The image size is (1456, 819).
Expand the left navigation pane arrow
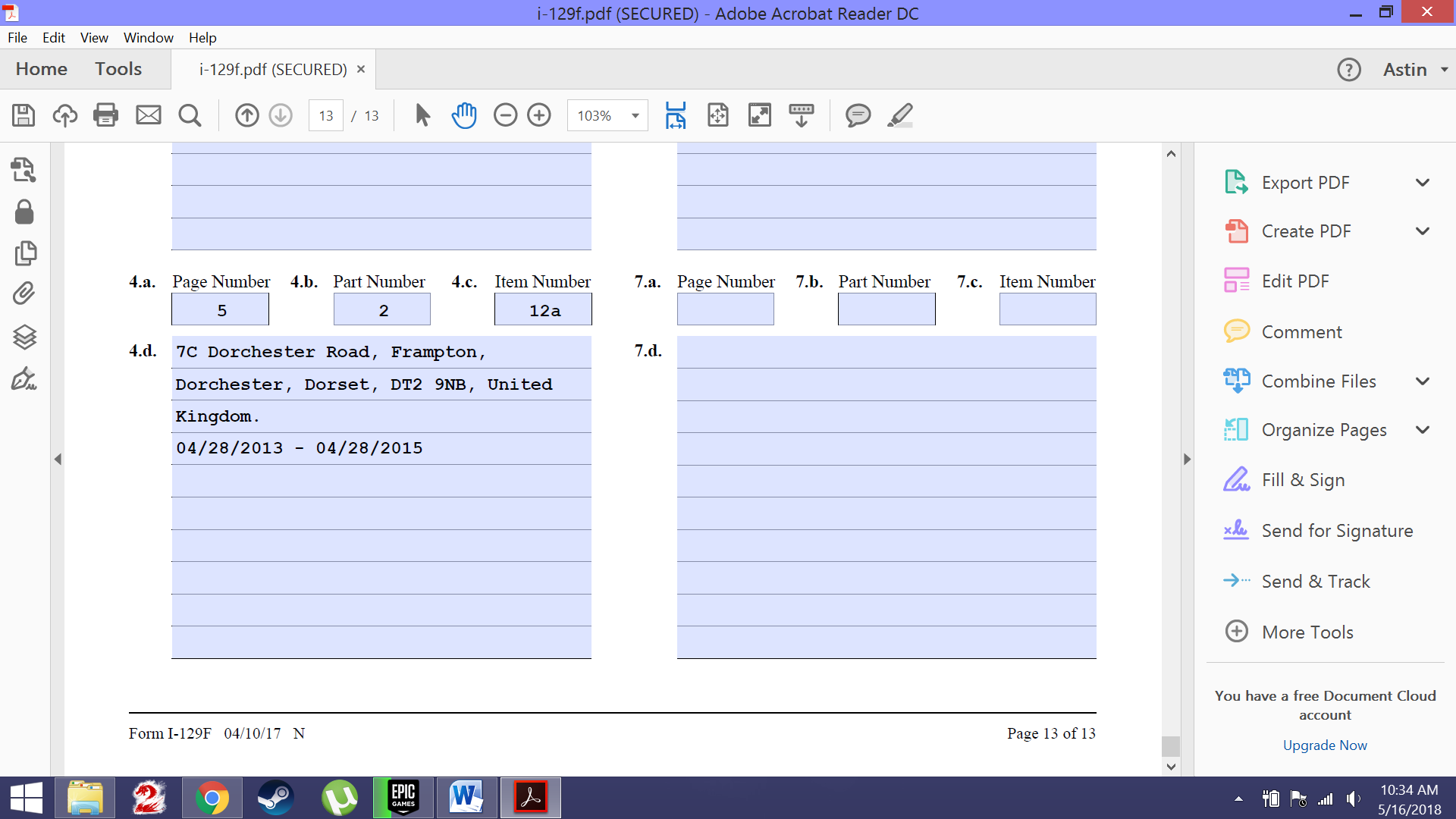pos(58,459)
